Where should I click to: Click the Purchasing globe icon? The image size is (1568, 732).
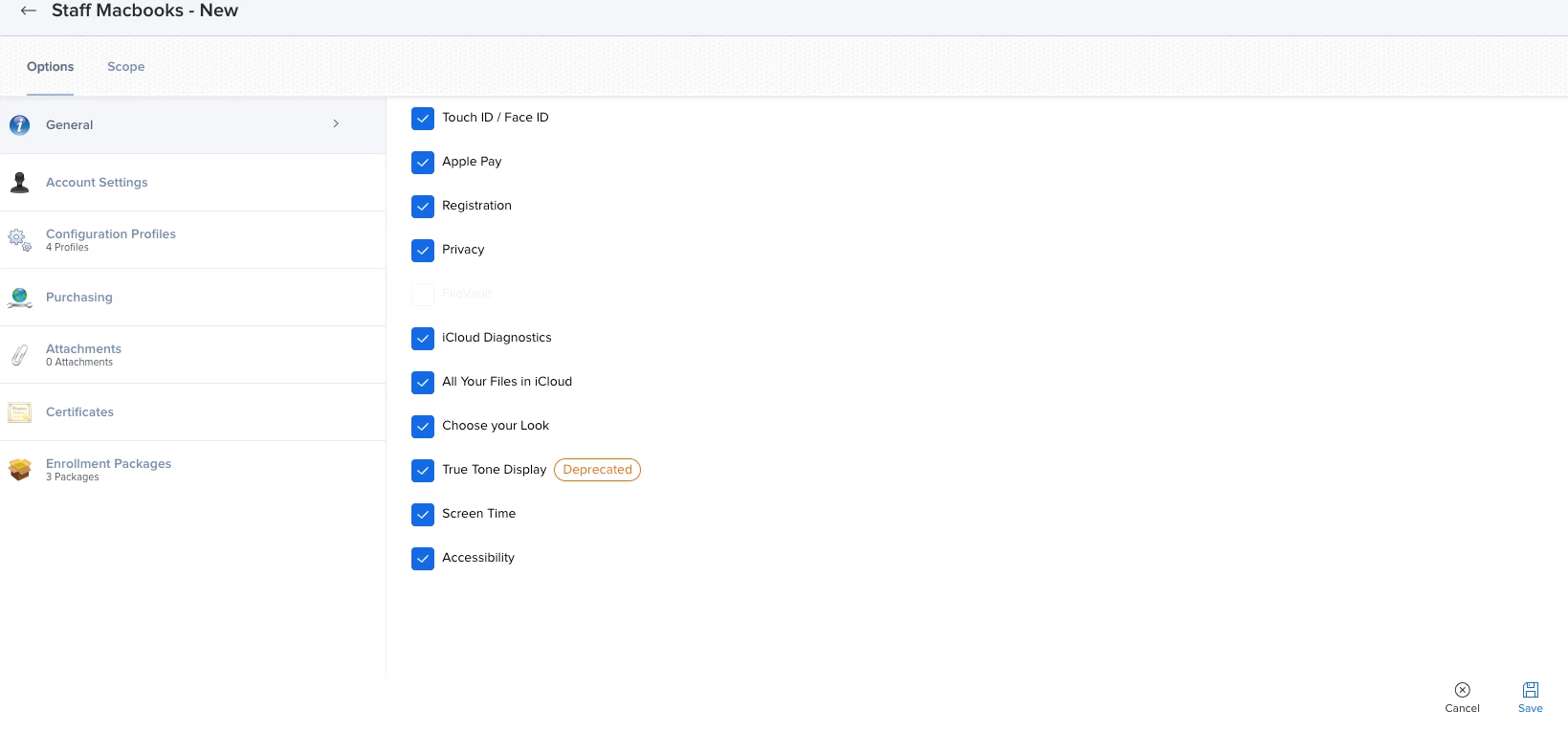point(19,298)
